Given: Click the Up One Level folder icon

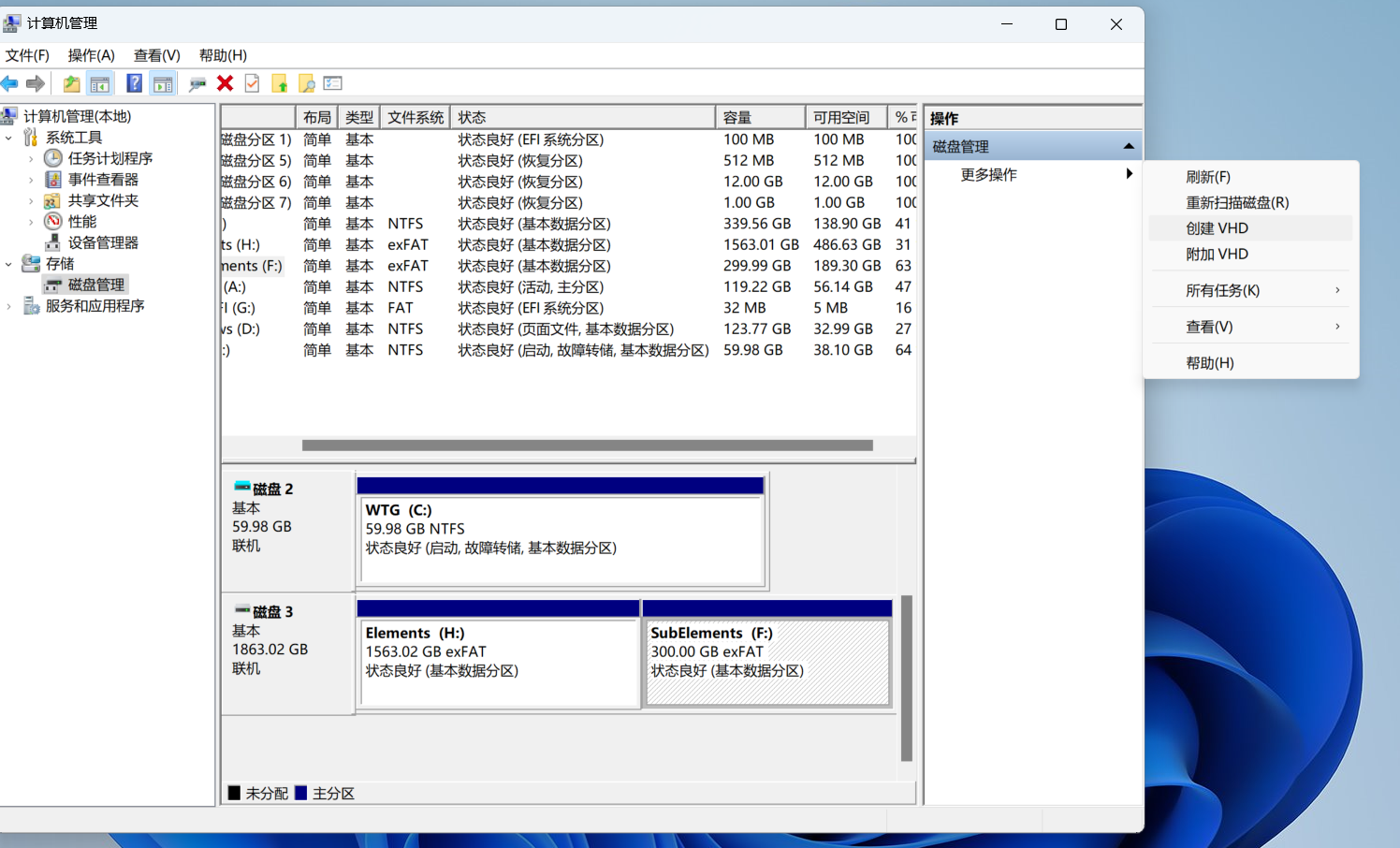Looking at the screenshot, I should (71, 84).
